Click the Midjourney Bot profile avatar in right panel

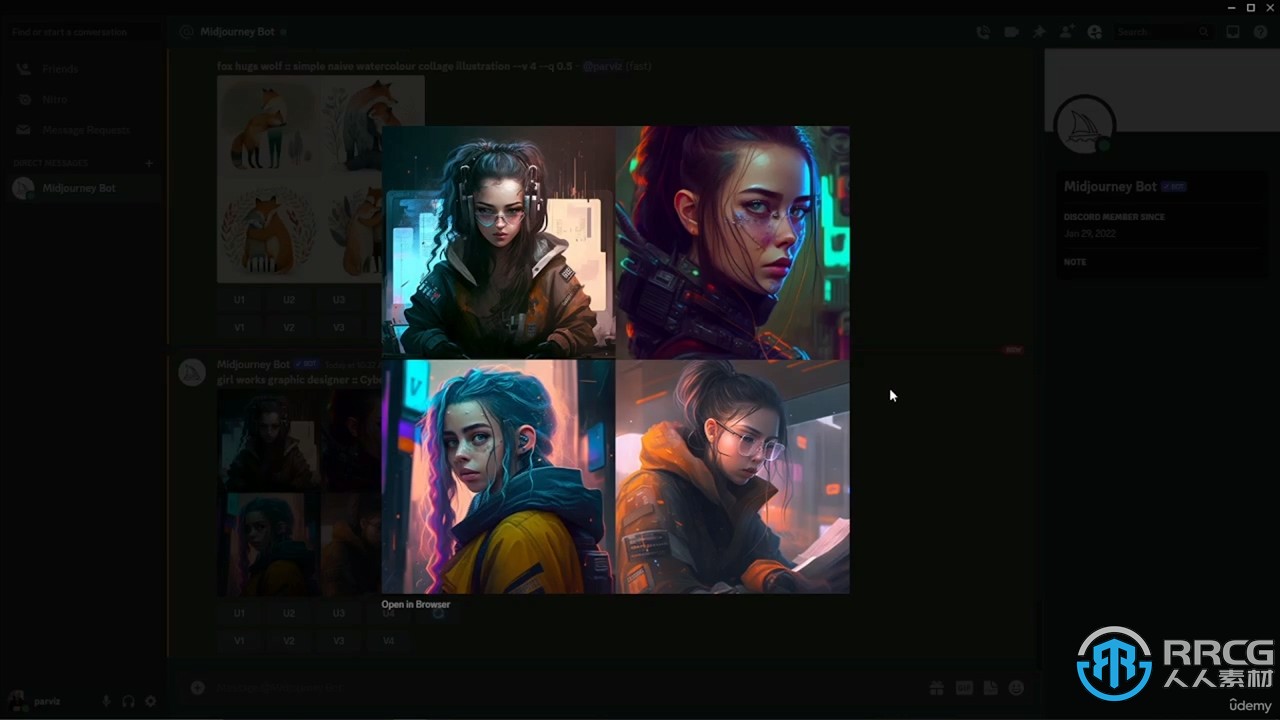(1085, 127)
